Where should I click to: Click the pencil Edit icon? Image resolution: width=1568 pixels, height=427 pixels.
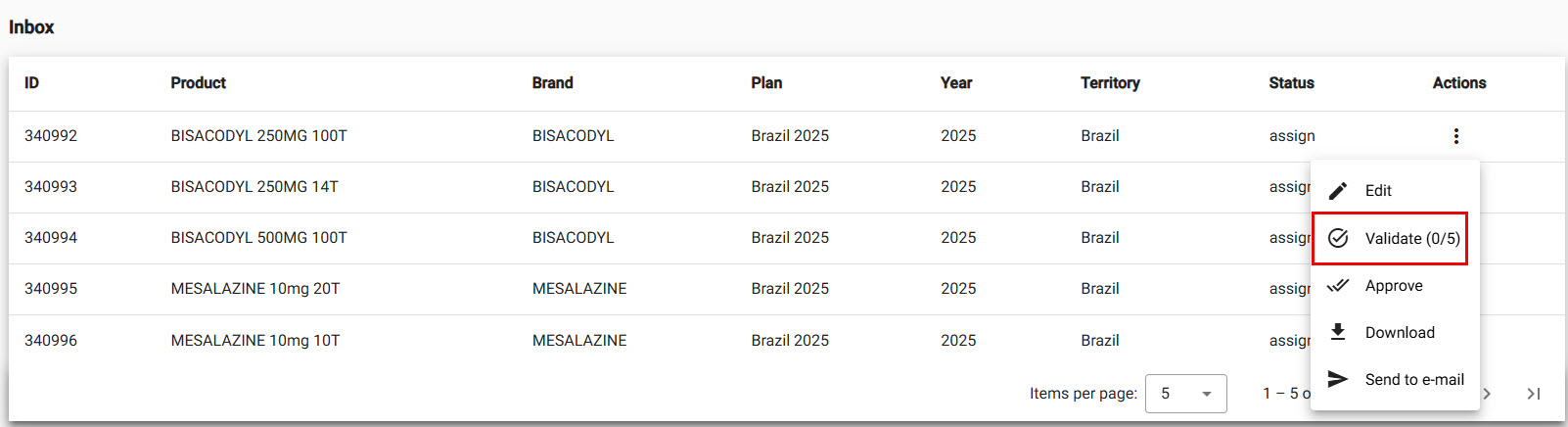(1338, 190)
